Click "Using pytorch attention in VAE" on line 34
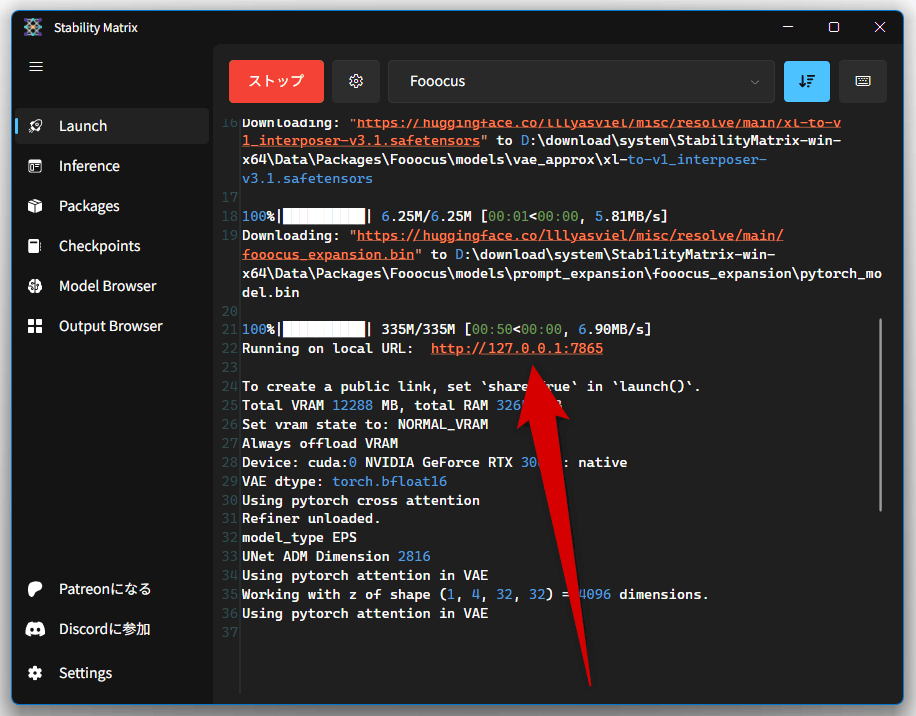 pyautogui.click(x=365, y=576)
